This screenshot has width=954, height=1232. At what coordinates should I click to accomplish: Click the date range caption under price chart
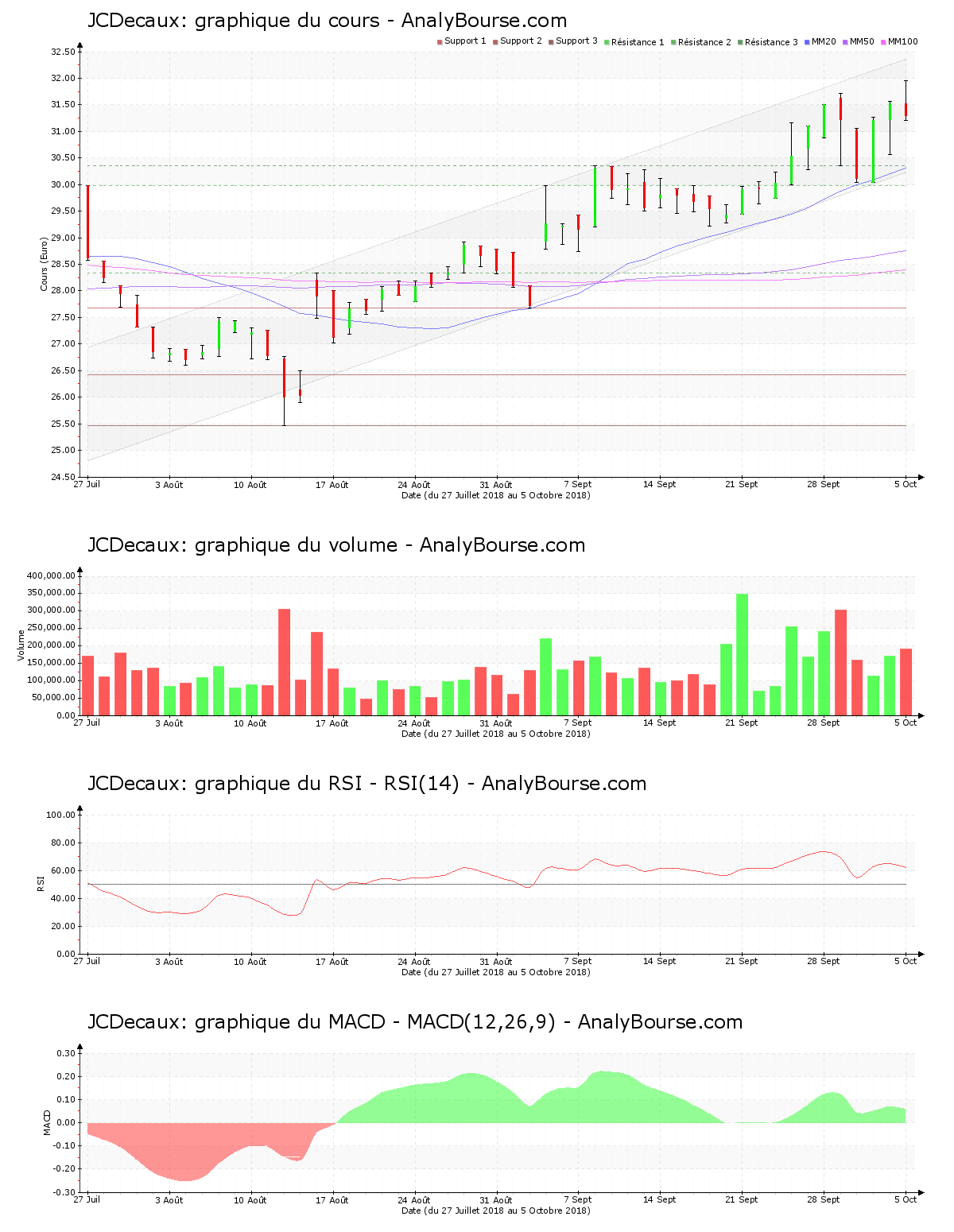(x=496, y=495)
